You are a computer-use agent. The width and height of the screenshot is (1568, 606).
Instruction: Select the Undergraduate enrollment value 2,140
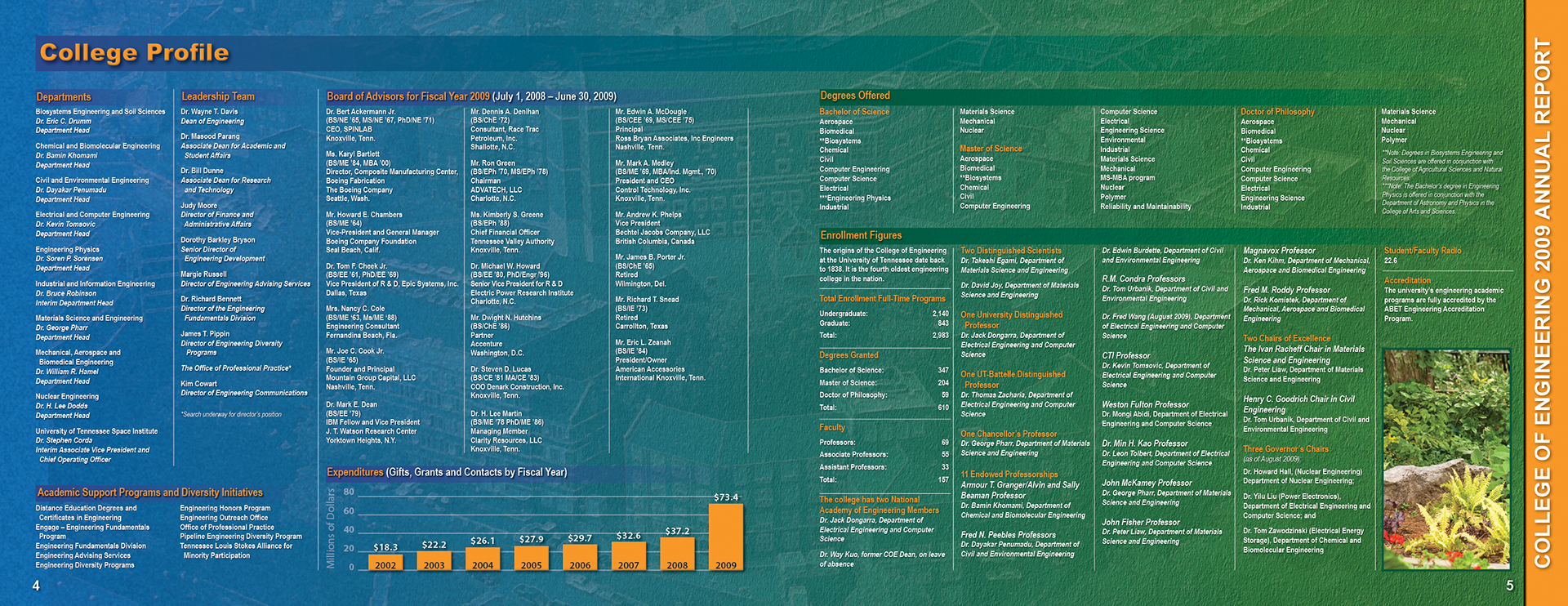click(940, 314)
